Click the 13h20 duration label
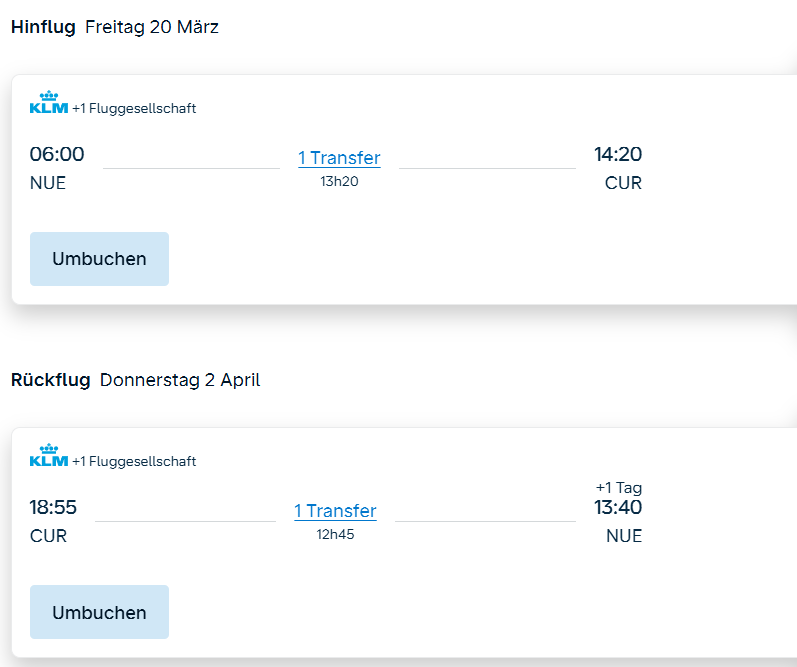Image resolution: width=797 pixels, height=667 pixels. 339,181
